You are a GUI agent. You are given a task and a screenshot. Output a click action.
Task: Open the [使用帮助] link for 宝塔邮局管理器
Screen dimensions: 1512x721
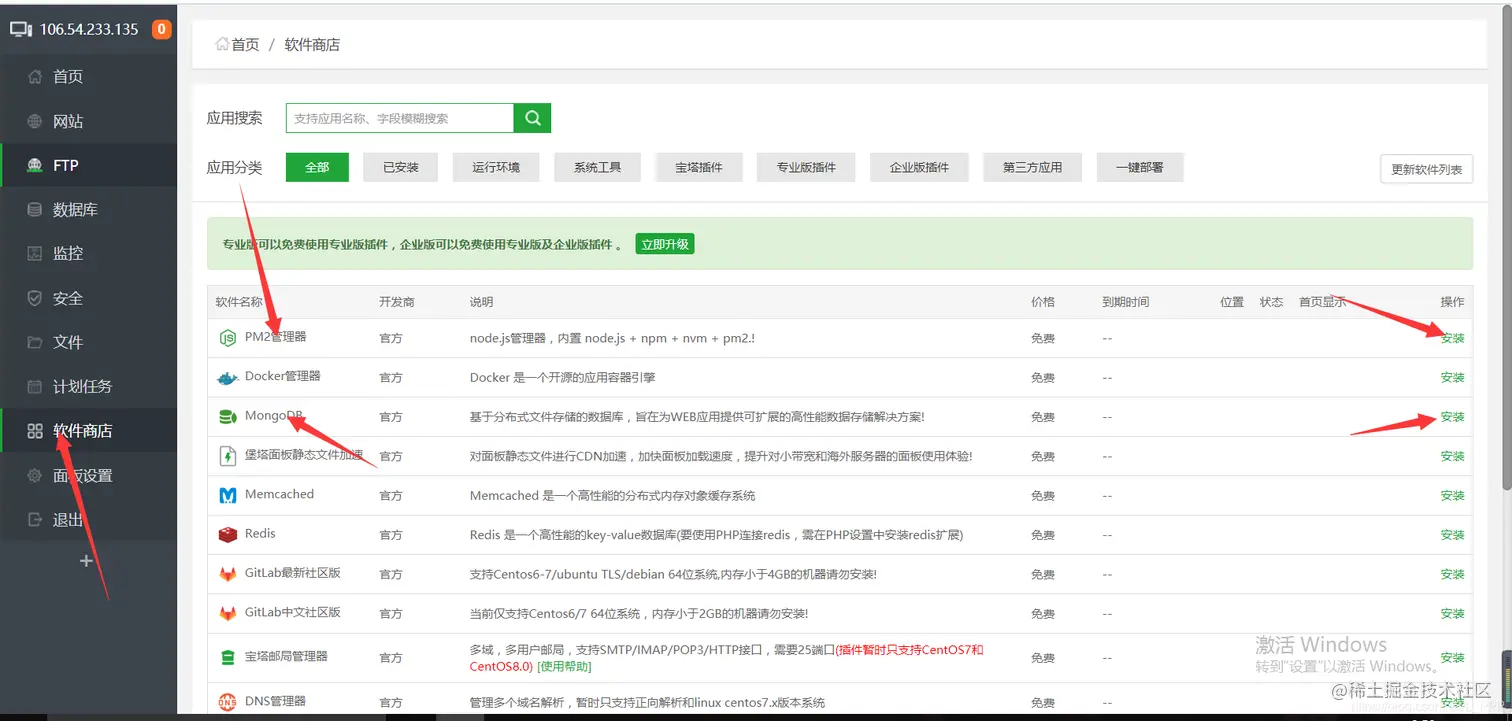(x=564, y=666)
